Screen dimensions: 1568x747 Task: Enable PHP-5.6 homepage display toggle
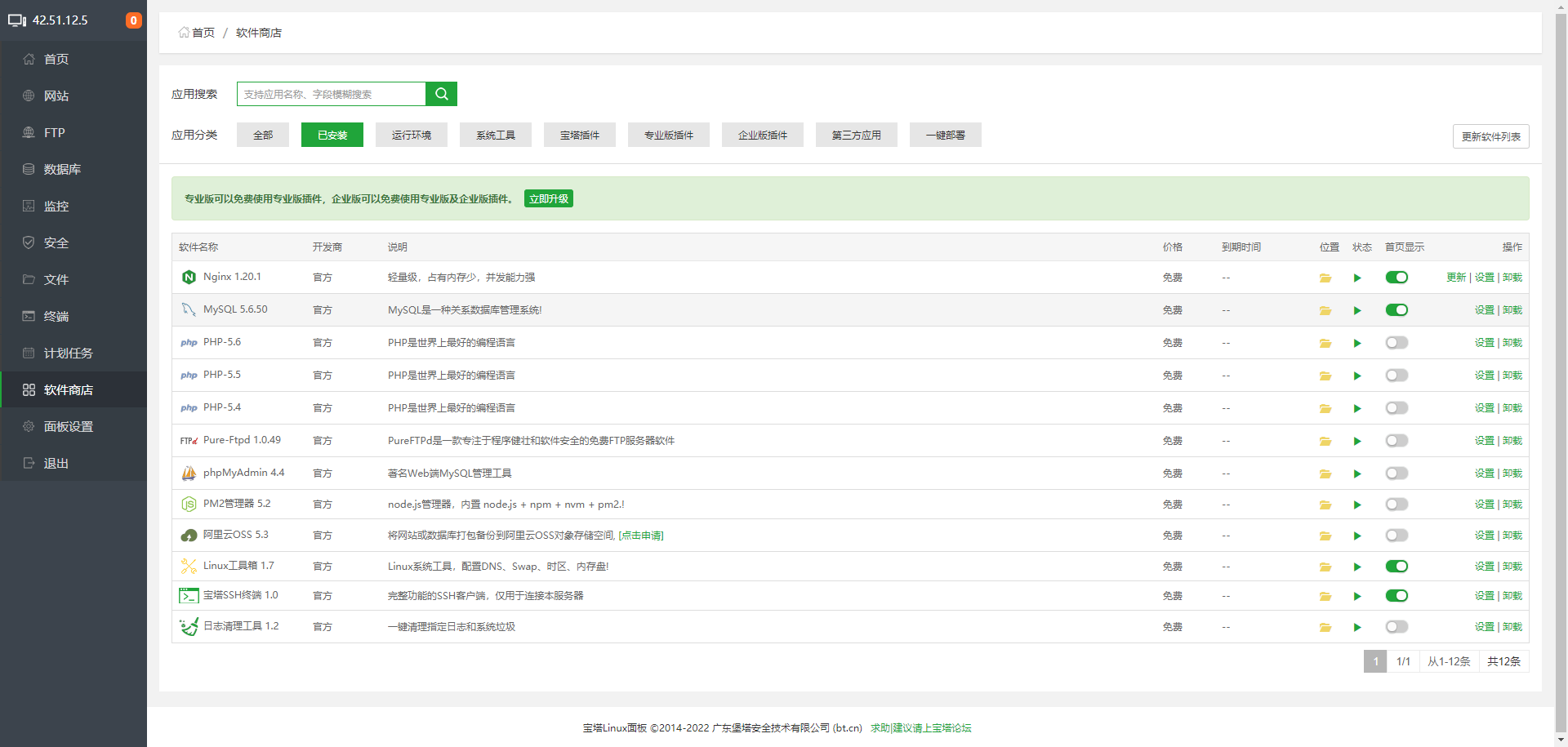point(1396,343)
